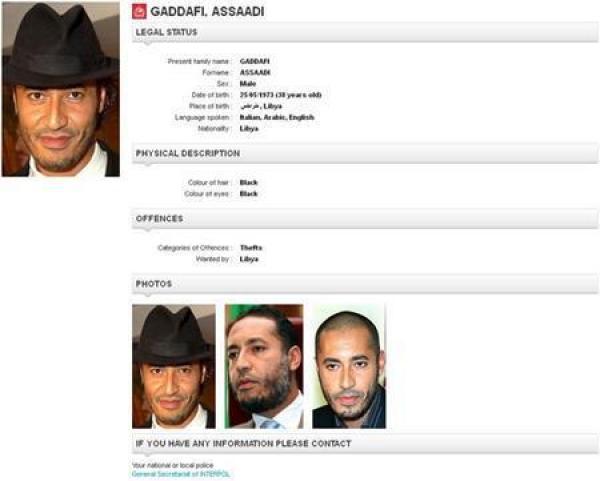
Task: Click the 'Thefts' offence category value
Action: (251, 248)
